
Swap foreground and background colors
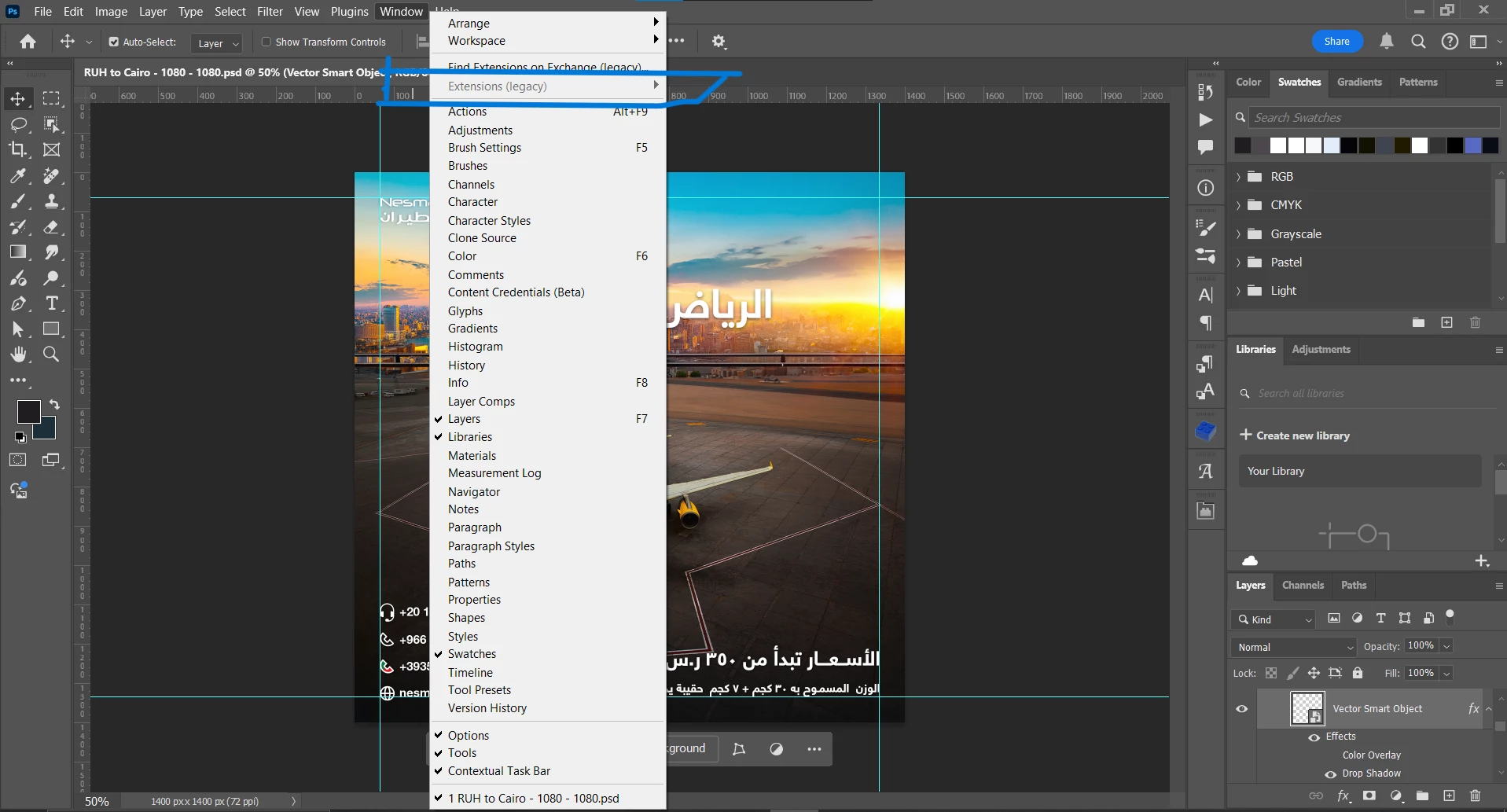[x=54, y=405]
